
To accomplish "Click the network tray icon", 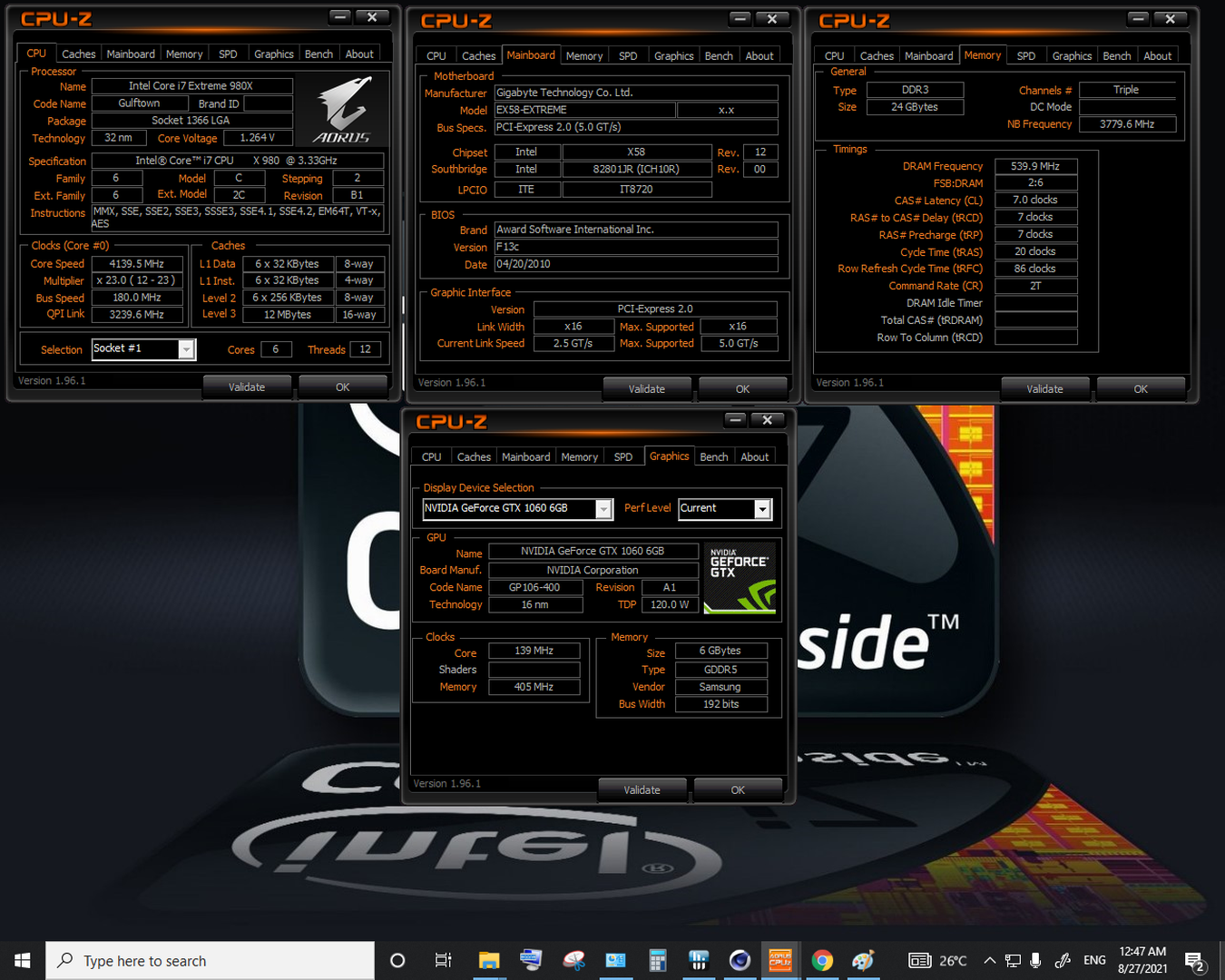I will pos(1013,960).
